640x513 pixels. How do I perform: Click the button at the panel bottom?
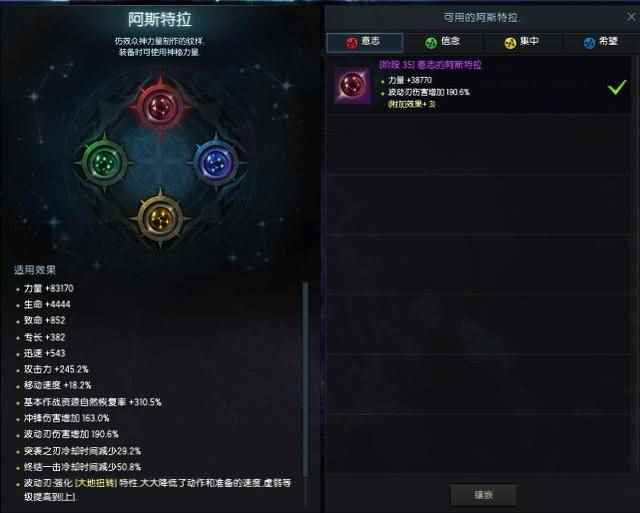click(483, 495)
